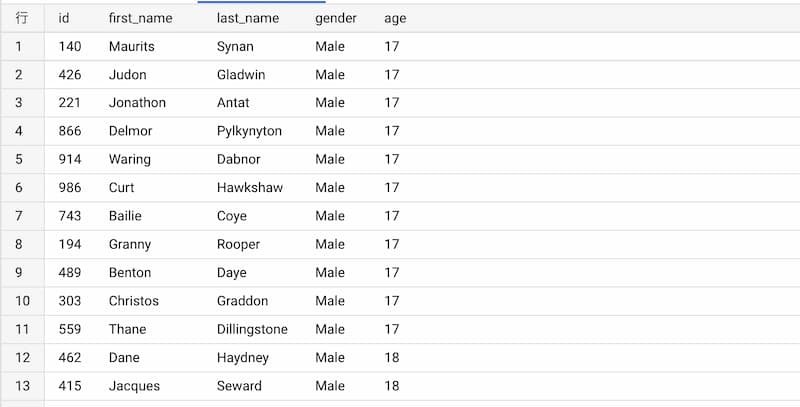Click the Dillingstone cell
Image resolution: width=800 pixels, height=407 pixels.
point(252,329)
